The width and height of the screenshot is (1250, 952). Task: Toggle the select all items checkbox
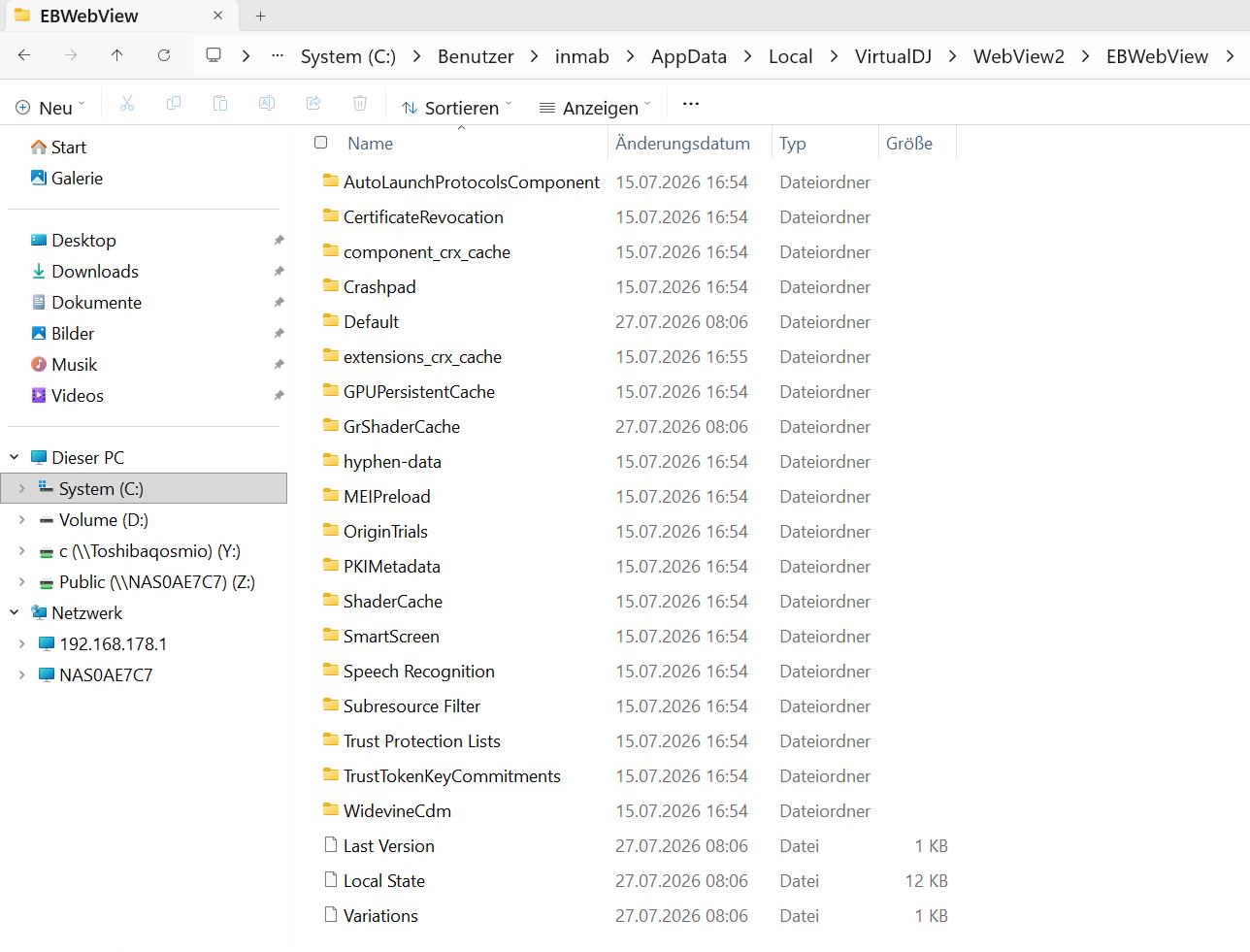(x=321, y=143)
